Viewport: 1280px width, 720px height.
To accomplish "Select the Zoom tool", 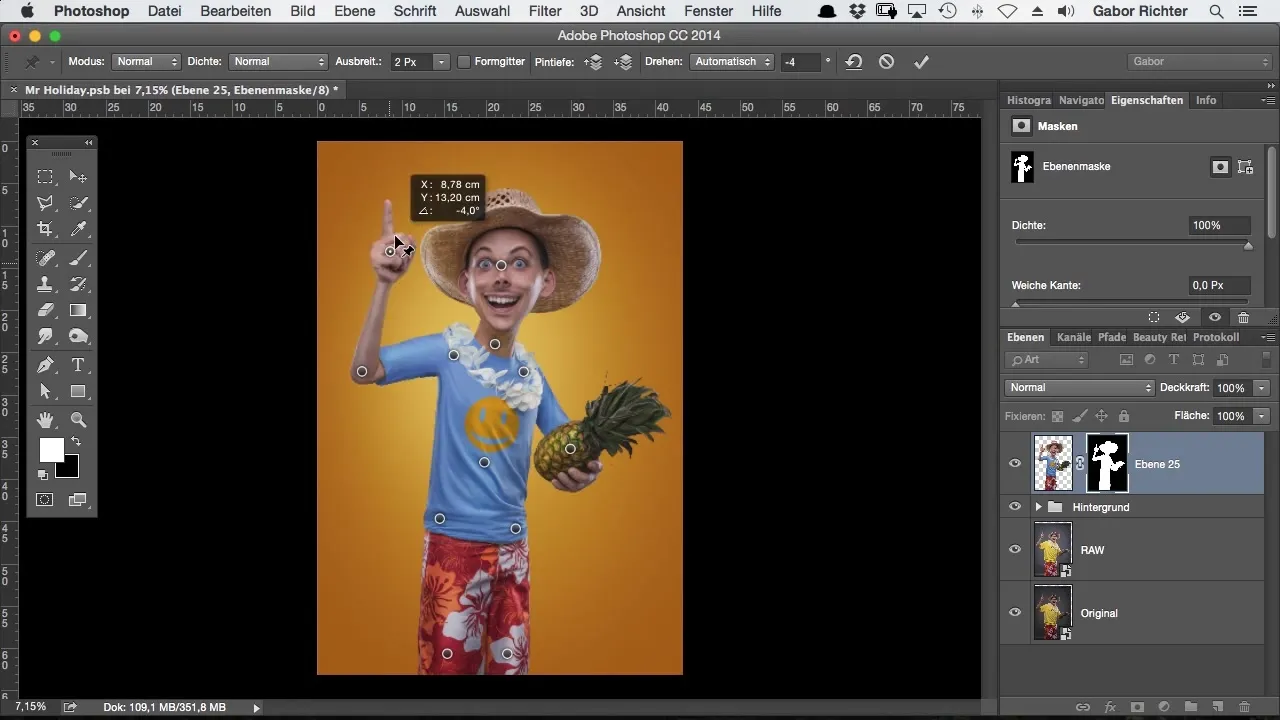I will 78,420.
